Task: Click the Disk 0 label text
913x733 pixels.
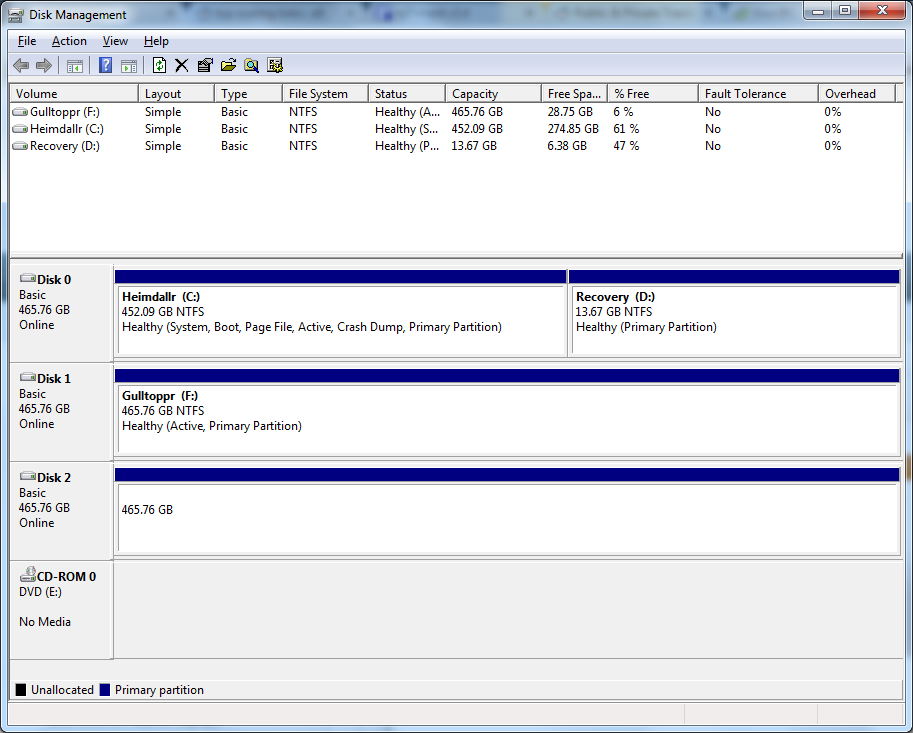Action: (54, 279)
